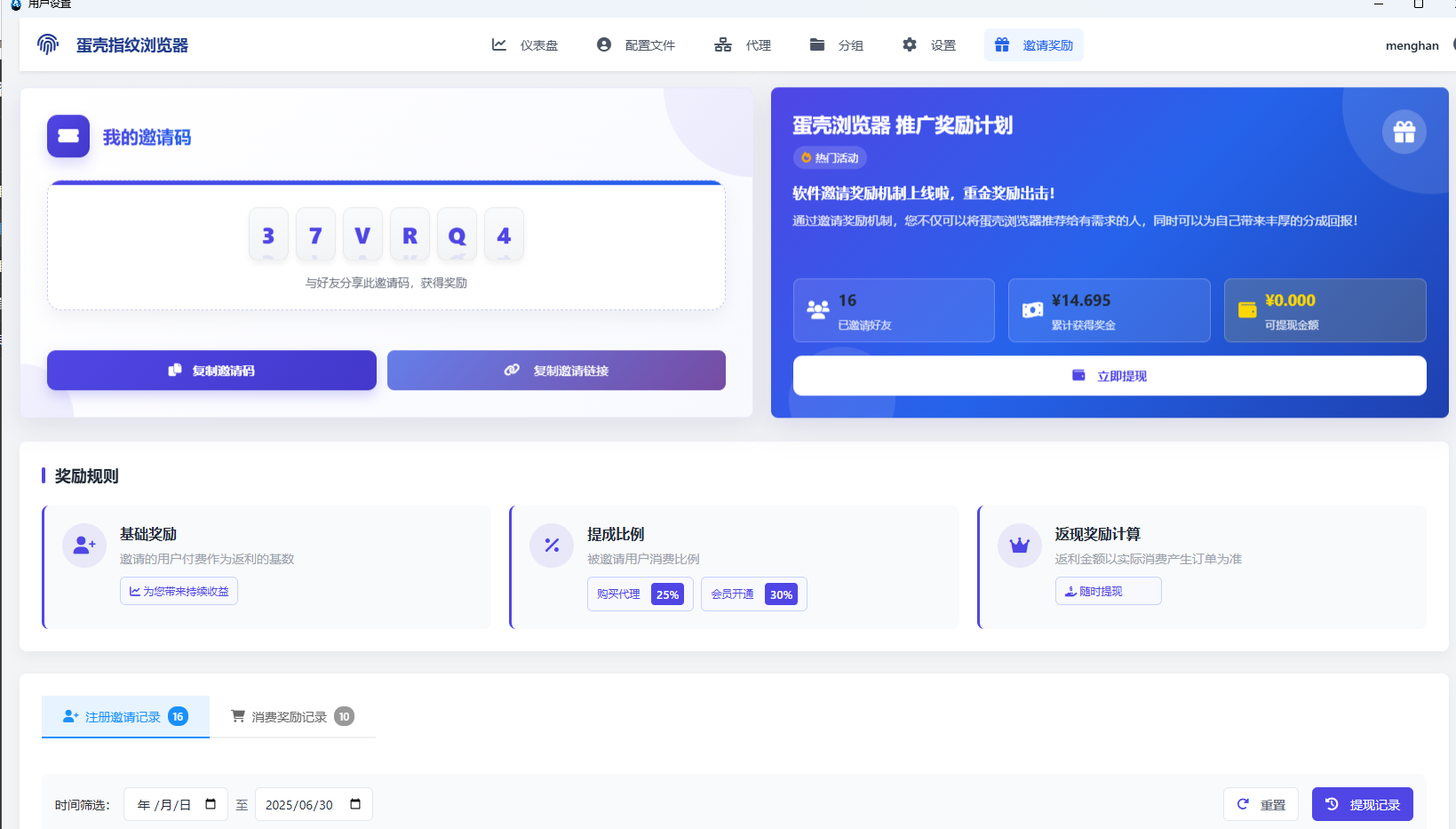1456x829 pixels.
Task: Click the 热门活动 badge
Action: pos(830,158)
